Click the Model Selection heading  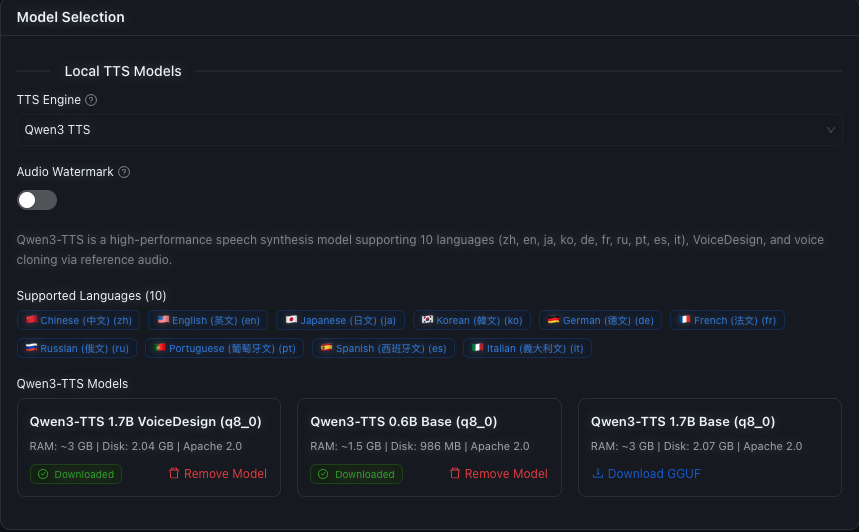(x=71, y=17)
